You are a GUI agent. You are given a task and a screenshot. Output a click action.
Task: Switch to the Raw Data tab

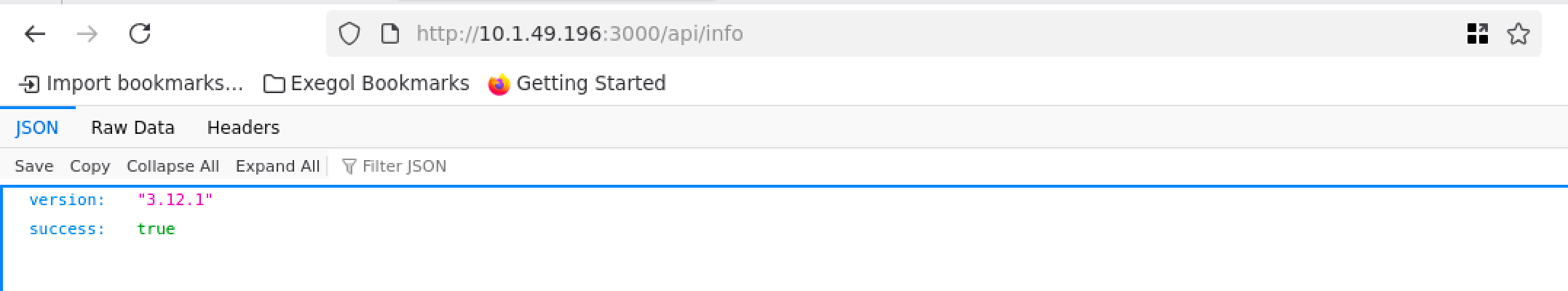tap(132, 128)
